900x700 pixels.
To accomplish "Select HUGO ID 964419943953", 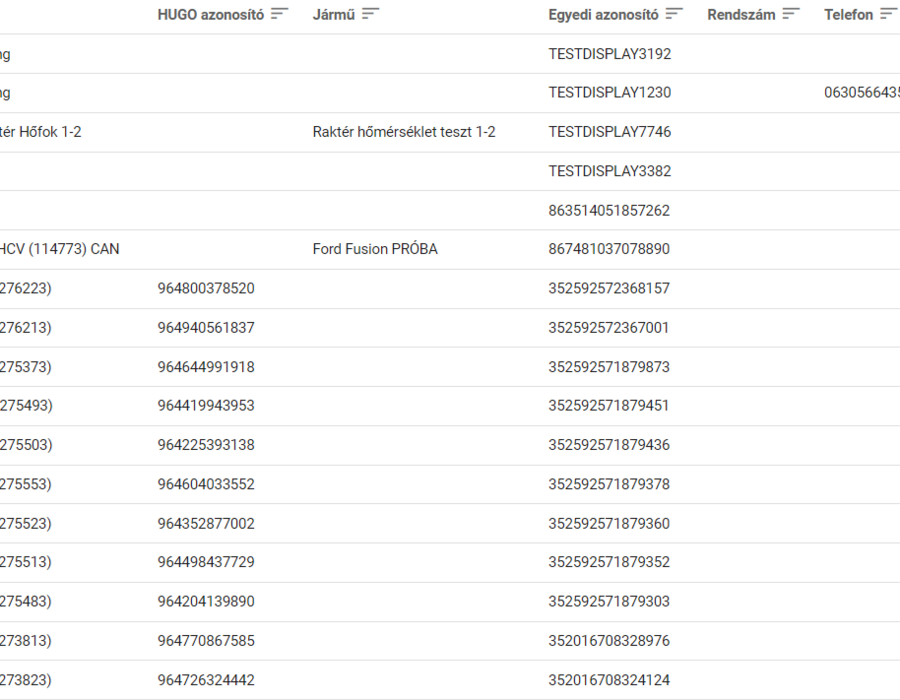I will pyautogui.click(x=206, y=406).
